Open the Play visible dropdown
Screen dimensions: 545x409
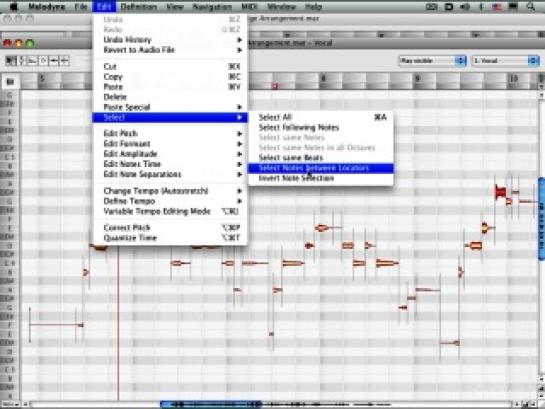432,60
